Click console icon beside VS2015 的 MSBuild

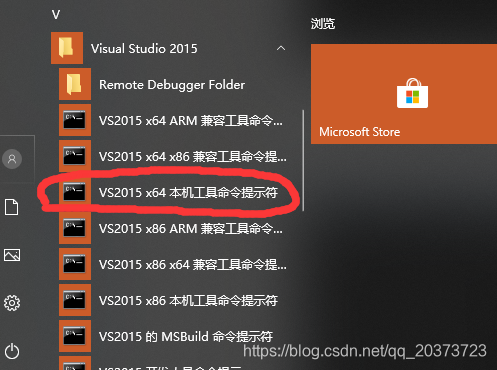pos(75,336)
